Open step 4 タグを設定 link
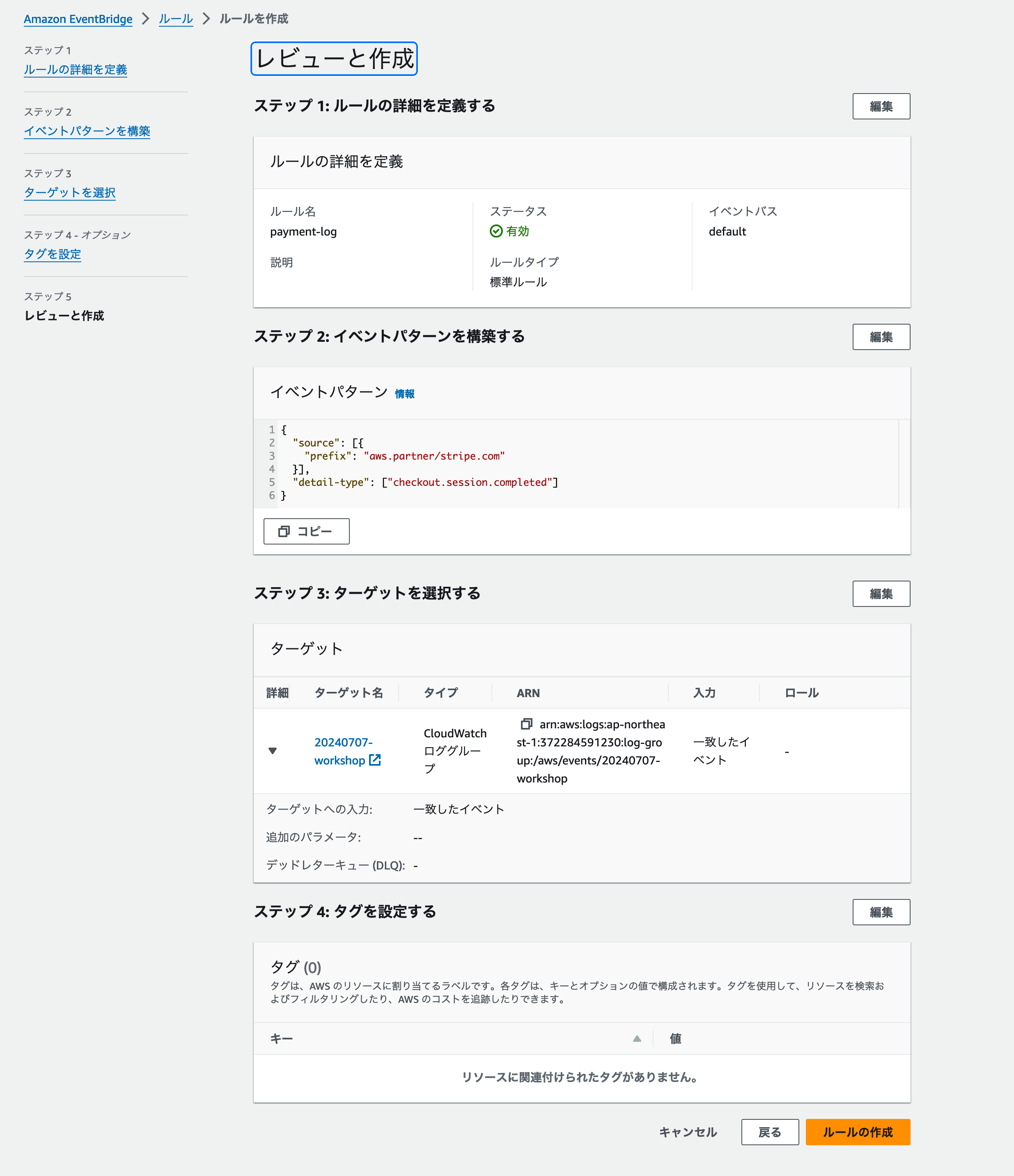The height and width of the screenshot is (1176, 1014). coord(52,254)
